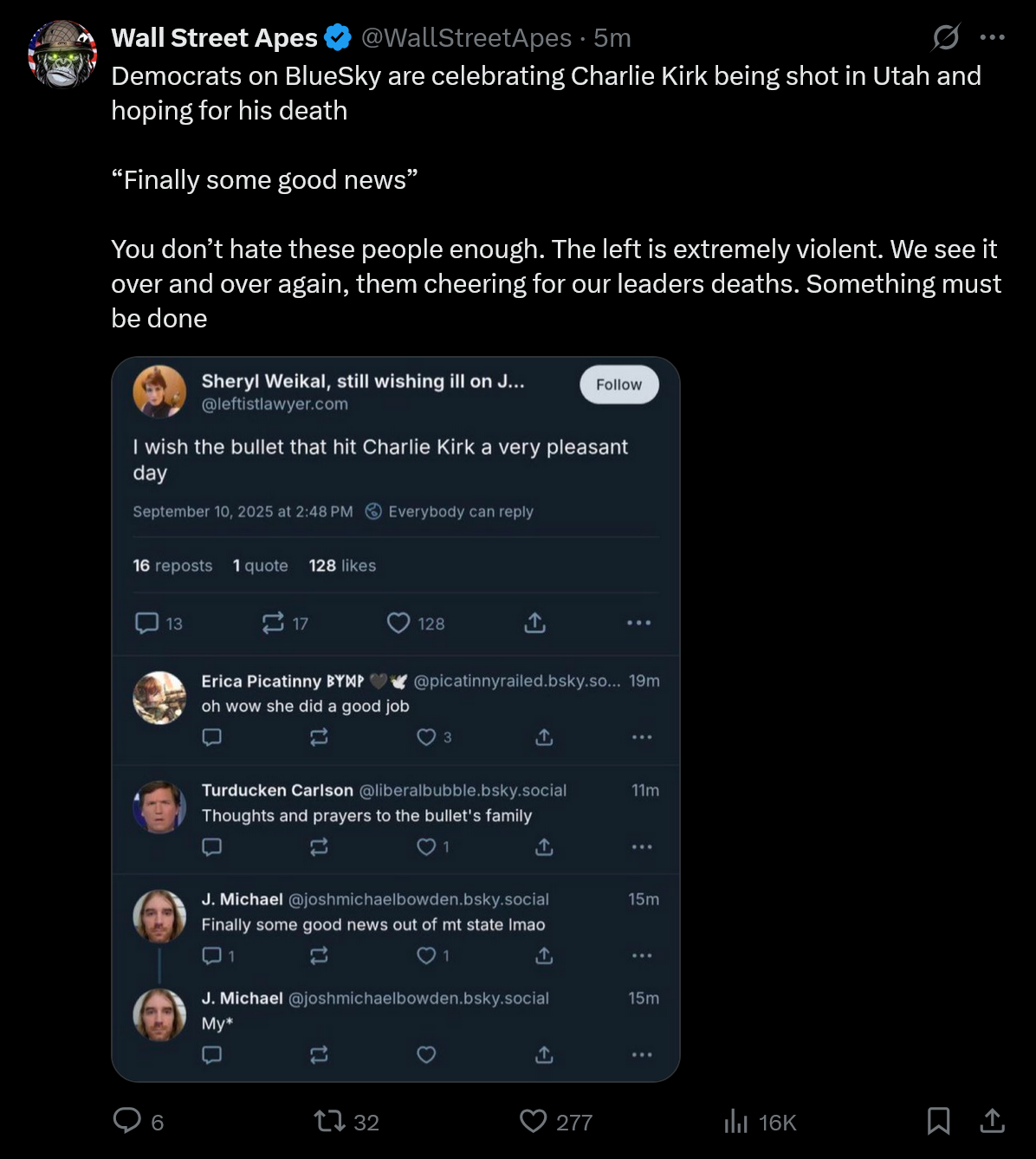Bookmark this tweet
The width and height of the screenshot is (1036, 1159).
(938, 1121)
